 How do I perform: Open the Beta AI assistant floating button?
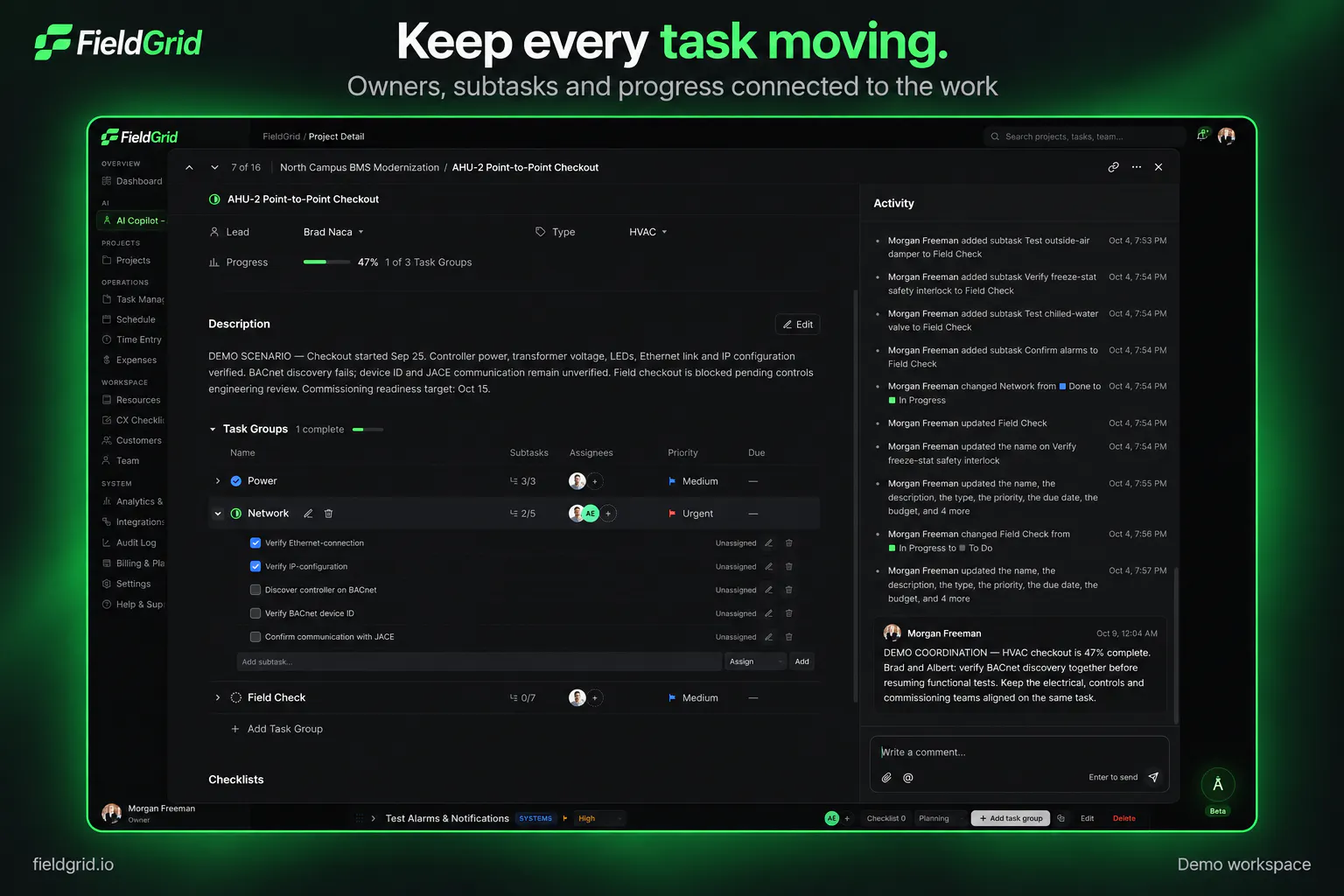(x=1218, y=785)
